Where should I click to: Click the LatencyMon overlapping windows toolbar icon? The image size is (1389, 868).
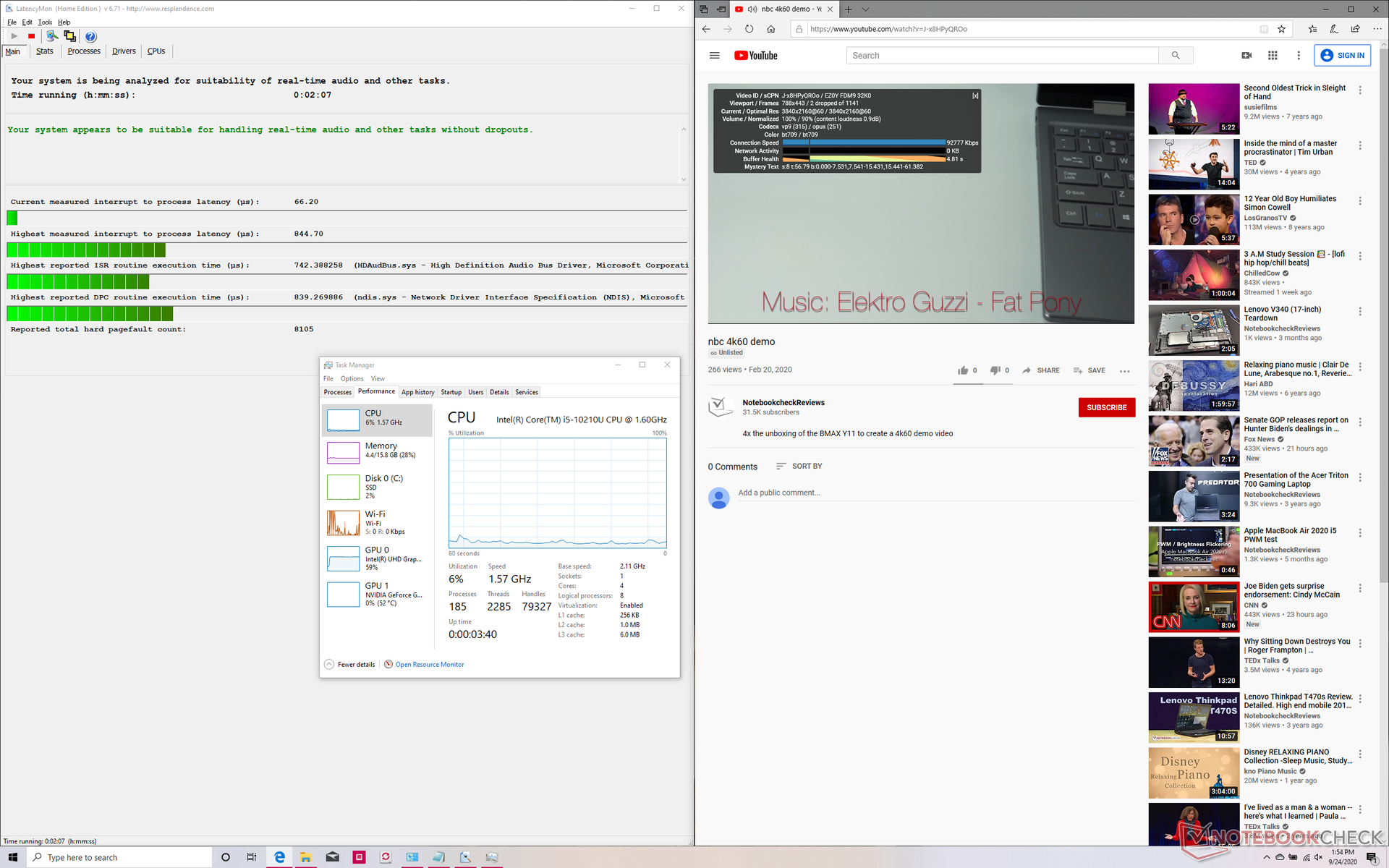coord(69,36)
